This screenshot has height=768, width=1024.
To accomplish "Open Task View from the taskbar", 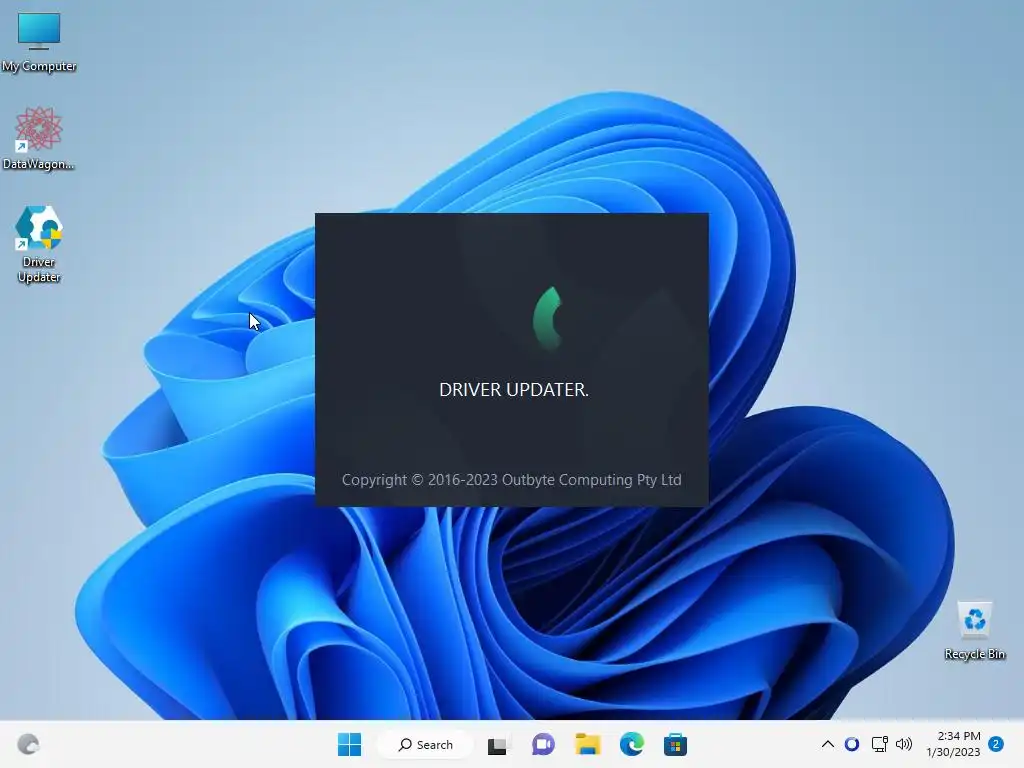I will 498,744.
